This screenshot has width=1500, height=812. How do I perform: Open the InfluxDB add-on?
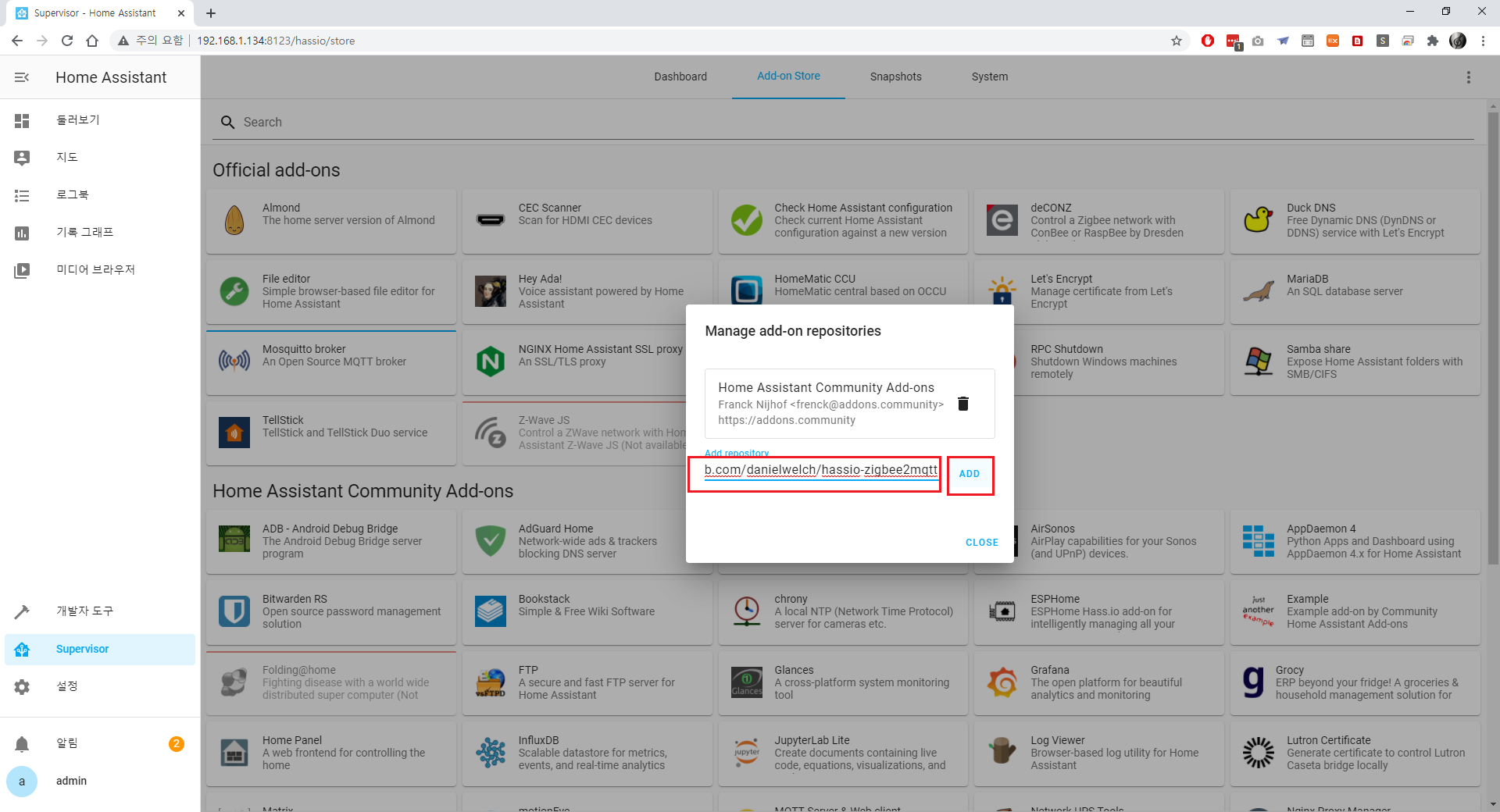[x=587, y=753]
